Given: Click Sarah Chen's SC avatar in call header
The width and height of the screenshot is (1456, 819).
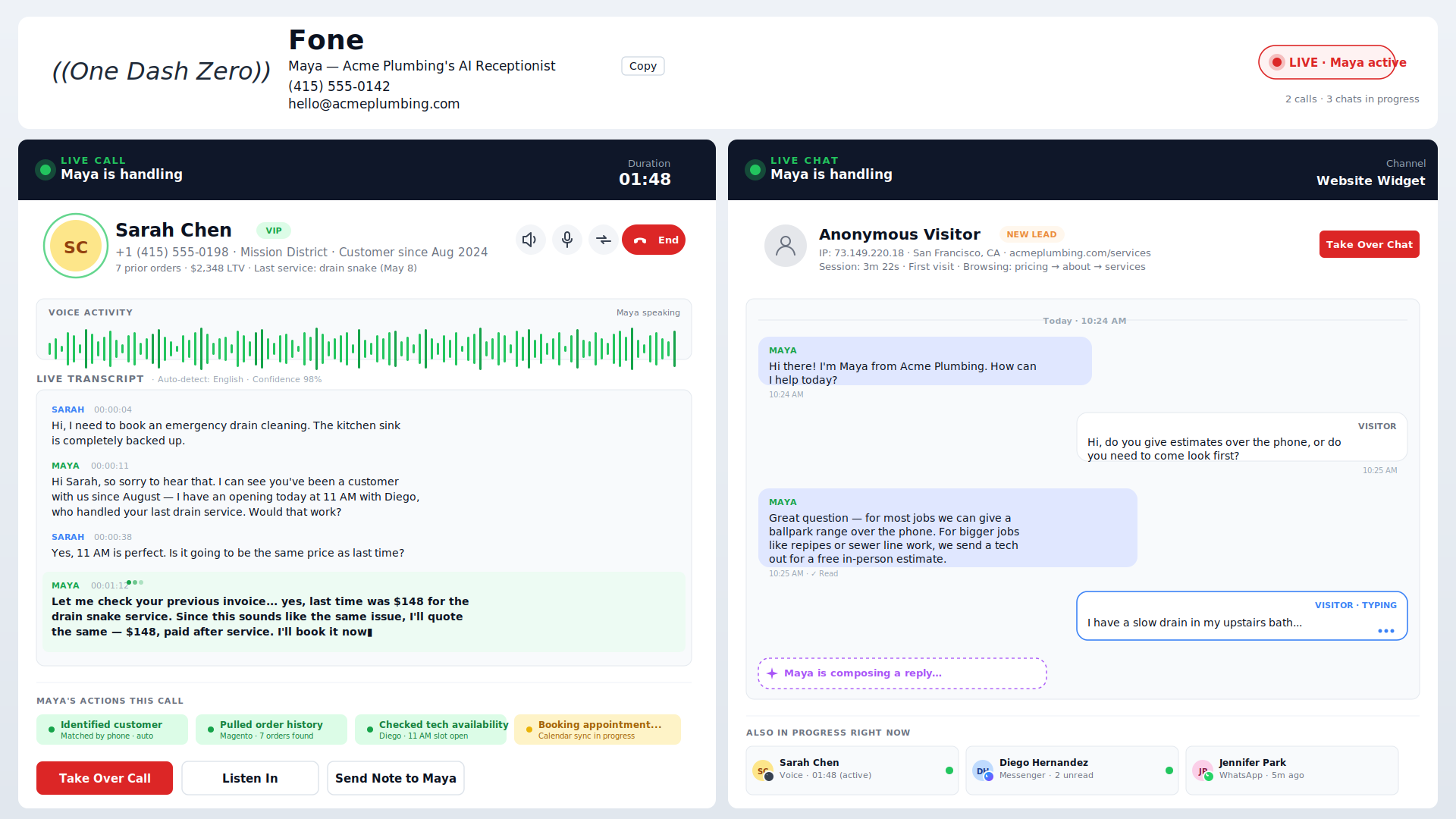Looking at the screenshot, I should coord(76,246).
